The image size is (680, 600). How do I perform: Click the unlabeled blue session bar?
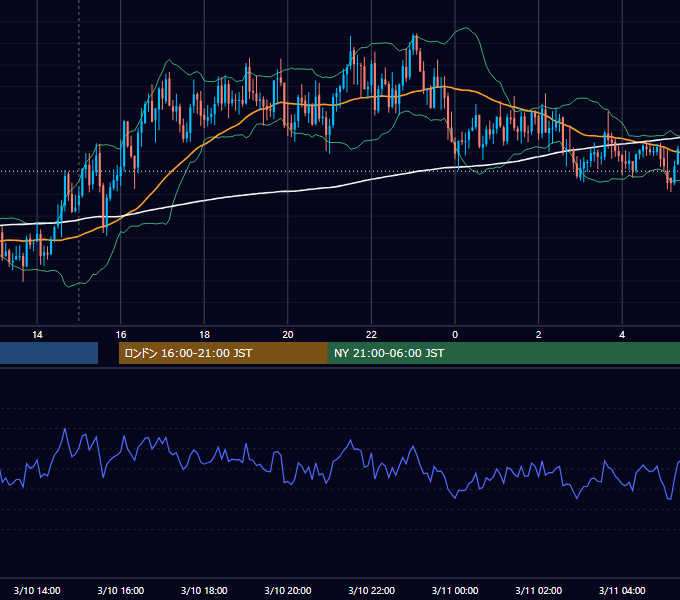(x=49, y=353)
